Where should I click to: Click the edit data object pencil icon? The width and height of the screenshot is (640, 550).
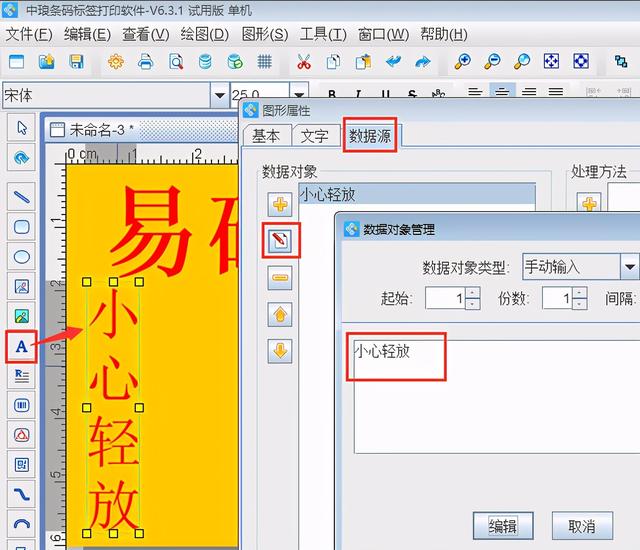280,241
